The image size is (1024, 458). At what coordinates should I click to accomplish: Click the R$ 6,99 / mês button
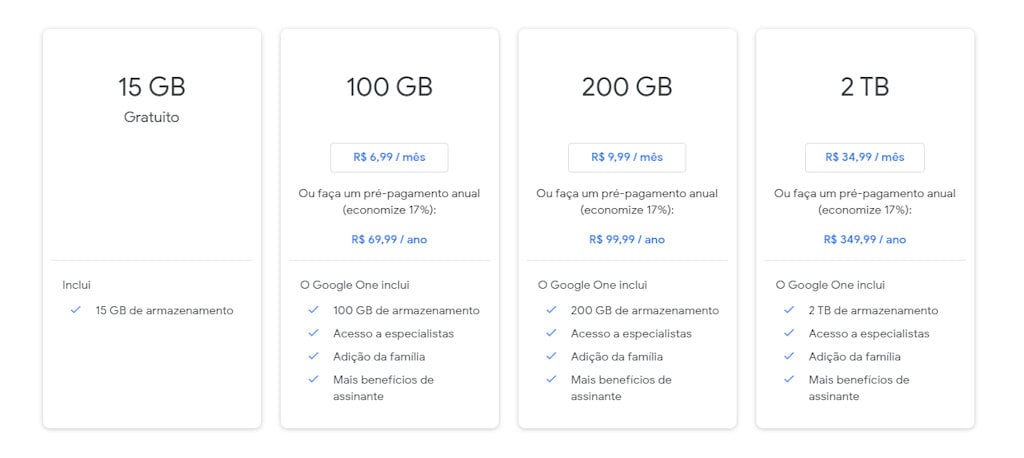[389, 157]
